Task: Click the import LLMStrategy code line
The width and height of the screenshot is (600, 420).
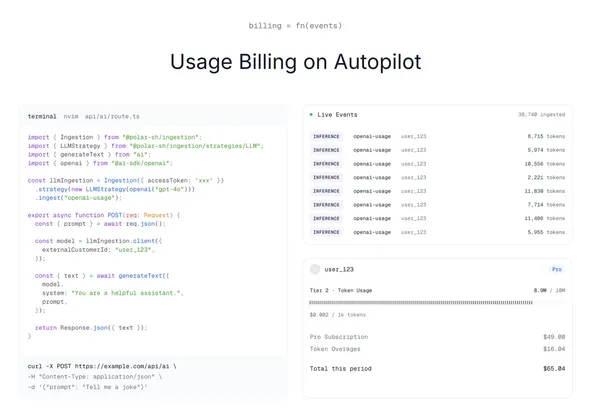Action: (146, 146)
